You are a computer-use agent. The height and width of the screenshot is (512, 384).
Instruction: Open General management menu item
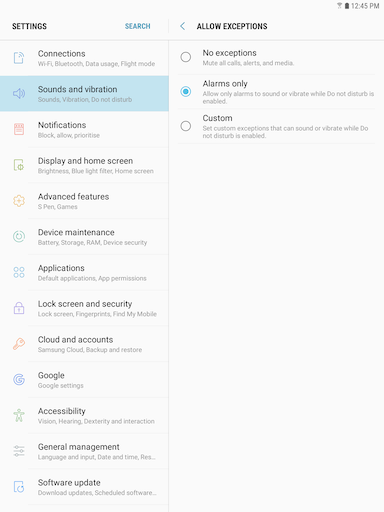84,451
